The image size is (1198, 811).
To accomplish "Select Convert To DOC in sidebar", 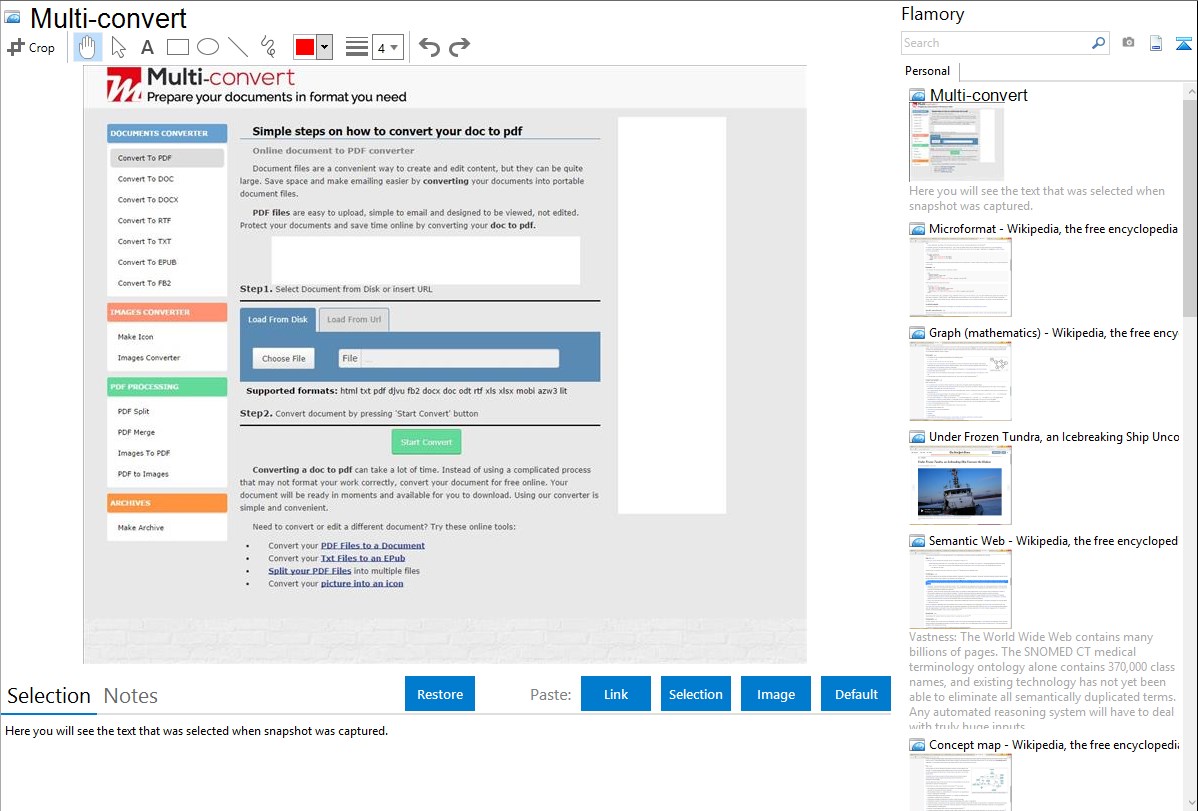I will pos(145,179).
